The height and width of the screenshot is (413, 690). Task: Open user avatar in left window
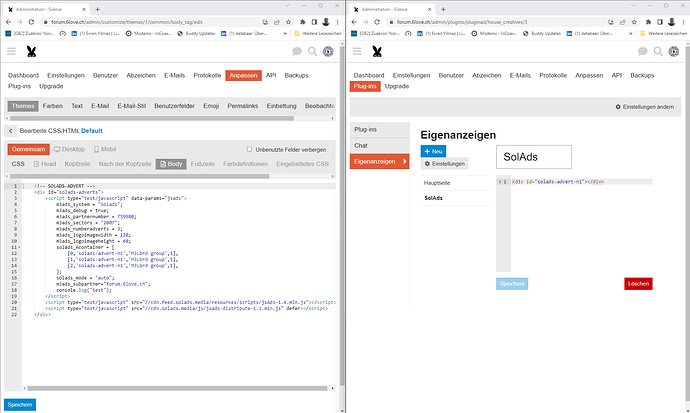click(x=328, y=51)
